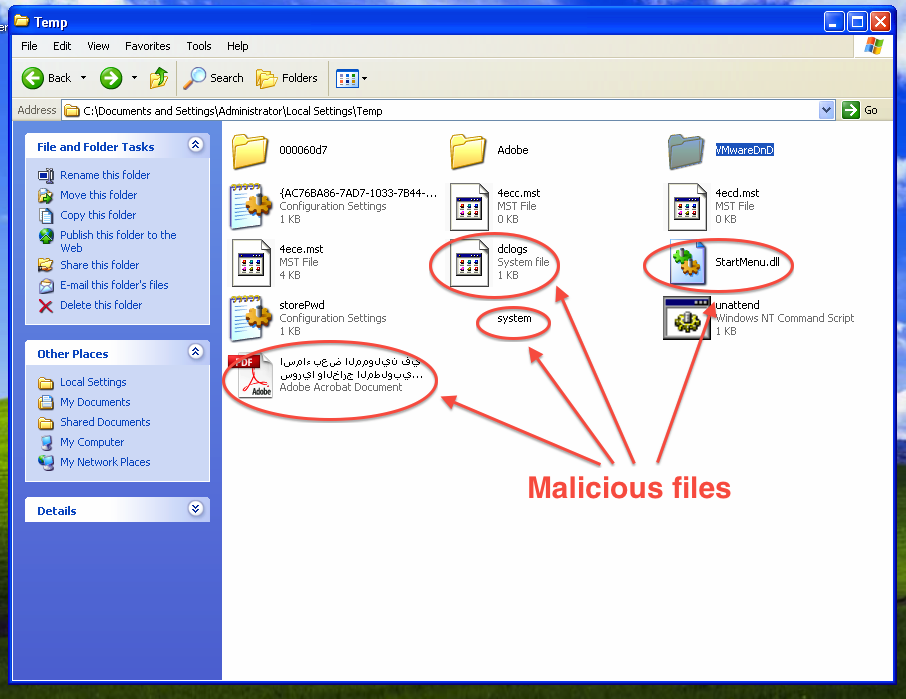Viewport: 906px width, 699px height.
Task: Collapse the File and Folder Tasks panel
Action: pos(195,146)
